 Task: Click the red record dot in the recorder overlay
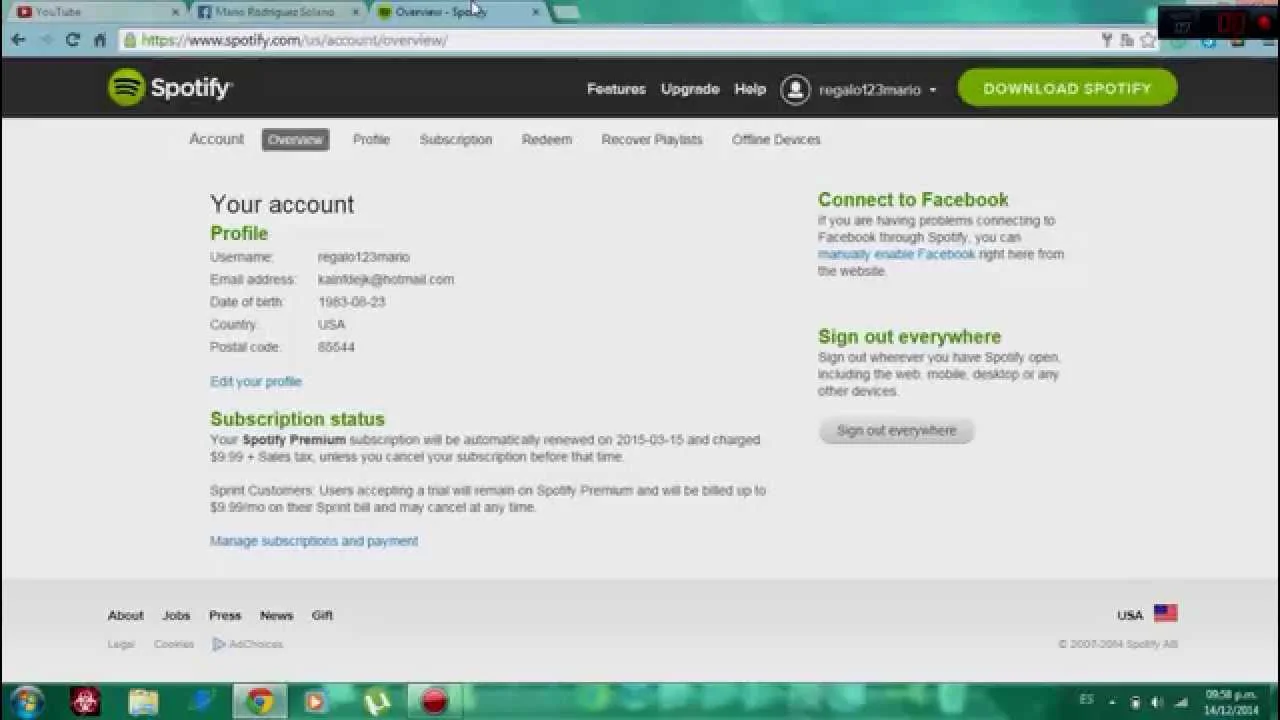(1264, 23)
